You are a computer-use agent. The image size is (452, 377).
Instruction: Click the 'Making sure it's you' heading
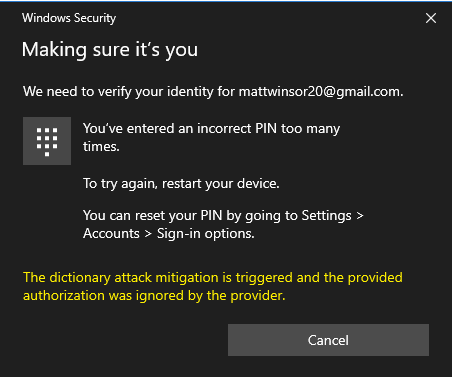coord(110,50)
